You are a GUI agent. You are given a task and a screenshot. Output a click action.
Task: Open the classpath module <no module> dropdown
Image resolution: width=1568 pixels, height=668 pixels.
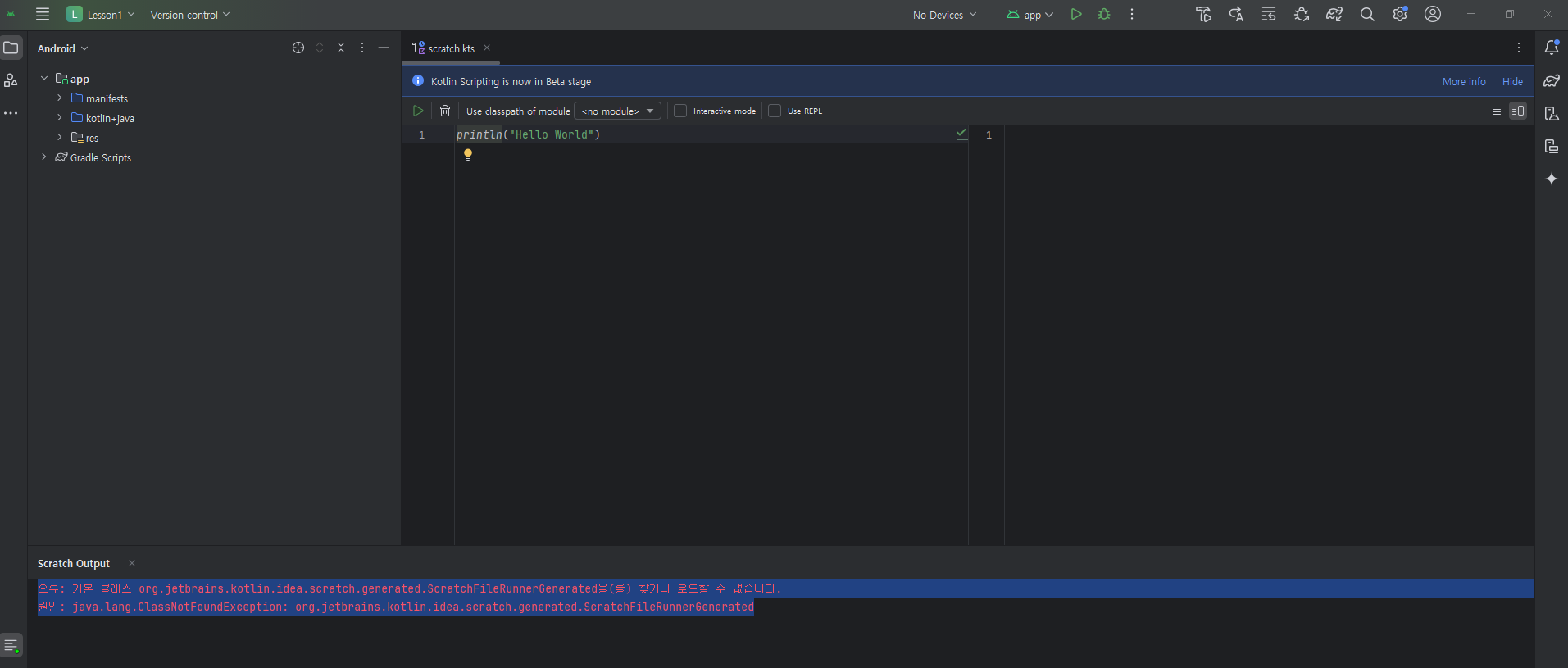point(617,111)
